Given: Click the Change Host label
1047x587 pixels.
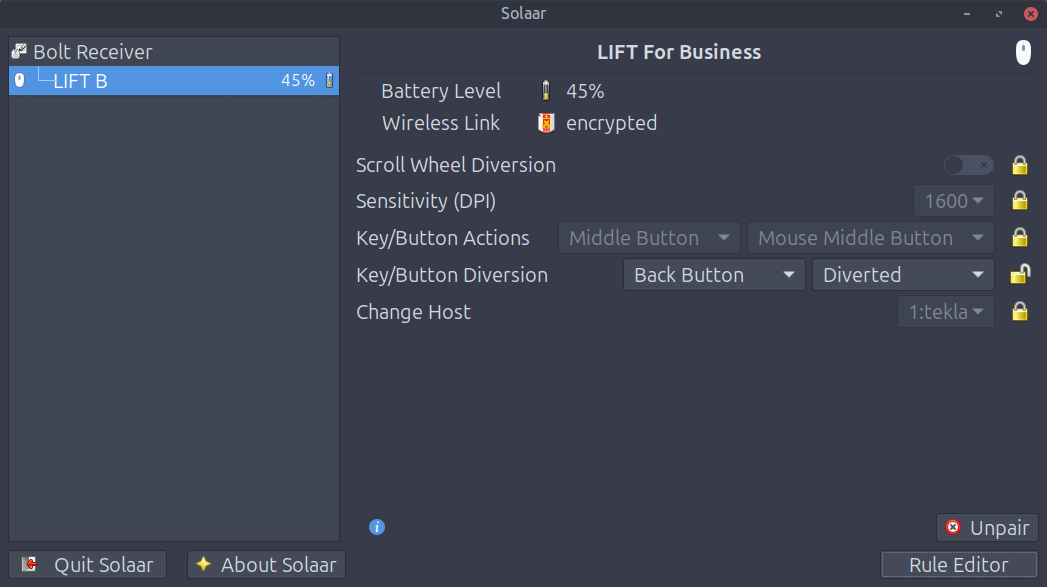Looking at the screenshot, I should 413,312.
